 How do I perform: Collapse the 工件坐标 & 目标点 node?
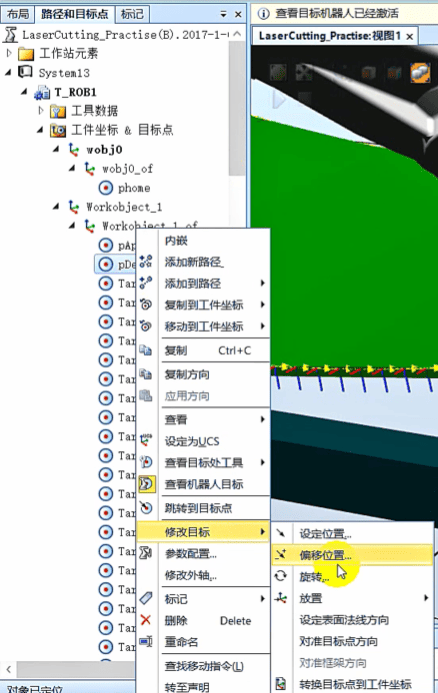pyautogui.click(x=40, y=129)
